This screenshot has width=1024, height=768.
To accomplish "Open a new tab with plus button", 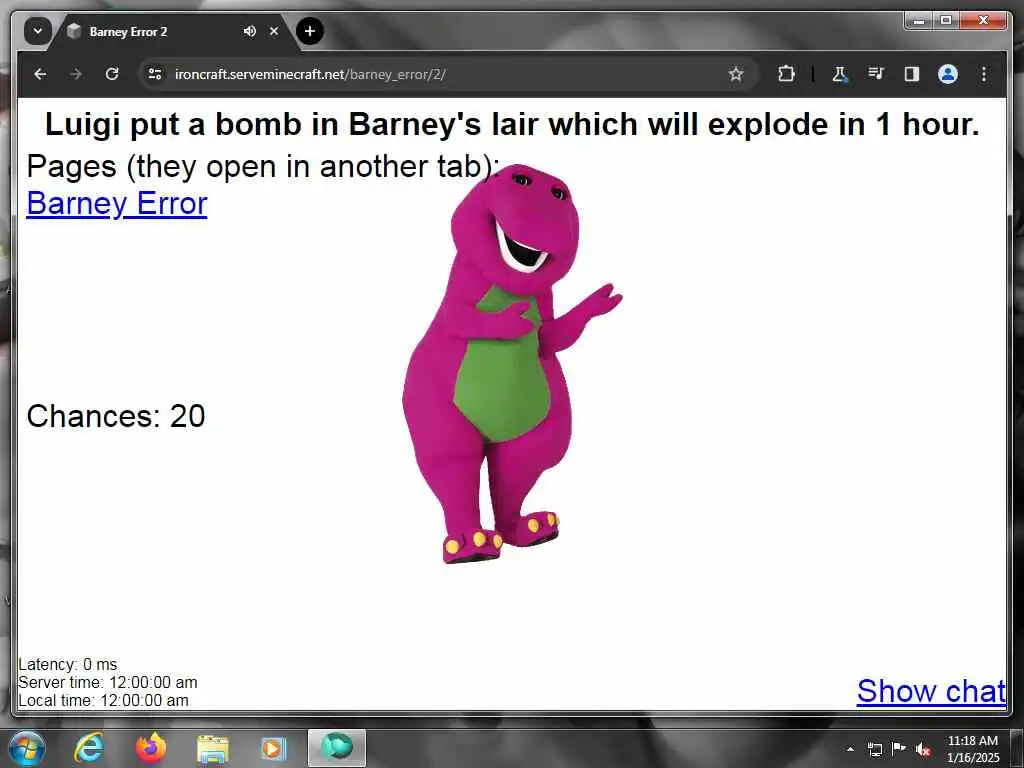I will pyautogui.click(x=310, y=31).
